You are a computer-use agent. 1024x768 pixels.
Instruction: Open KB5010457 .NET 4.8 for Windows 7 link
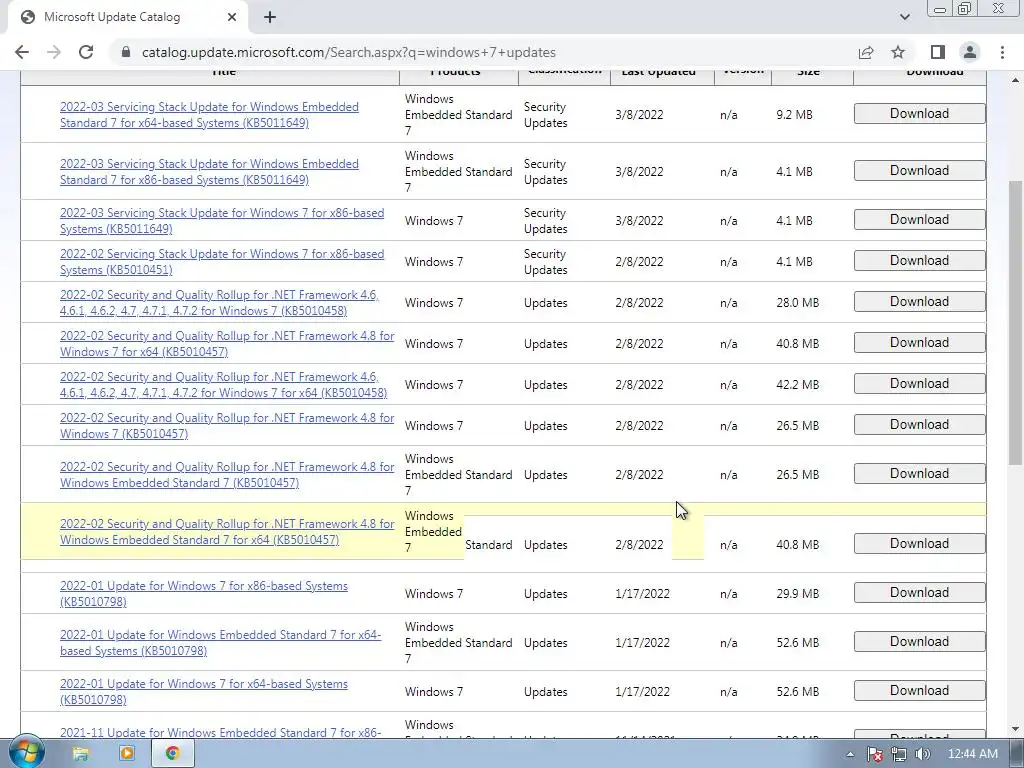(227, 426)
